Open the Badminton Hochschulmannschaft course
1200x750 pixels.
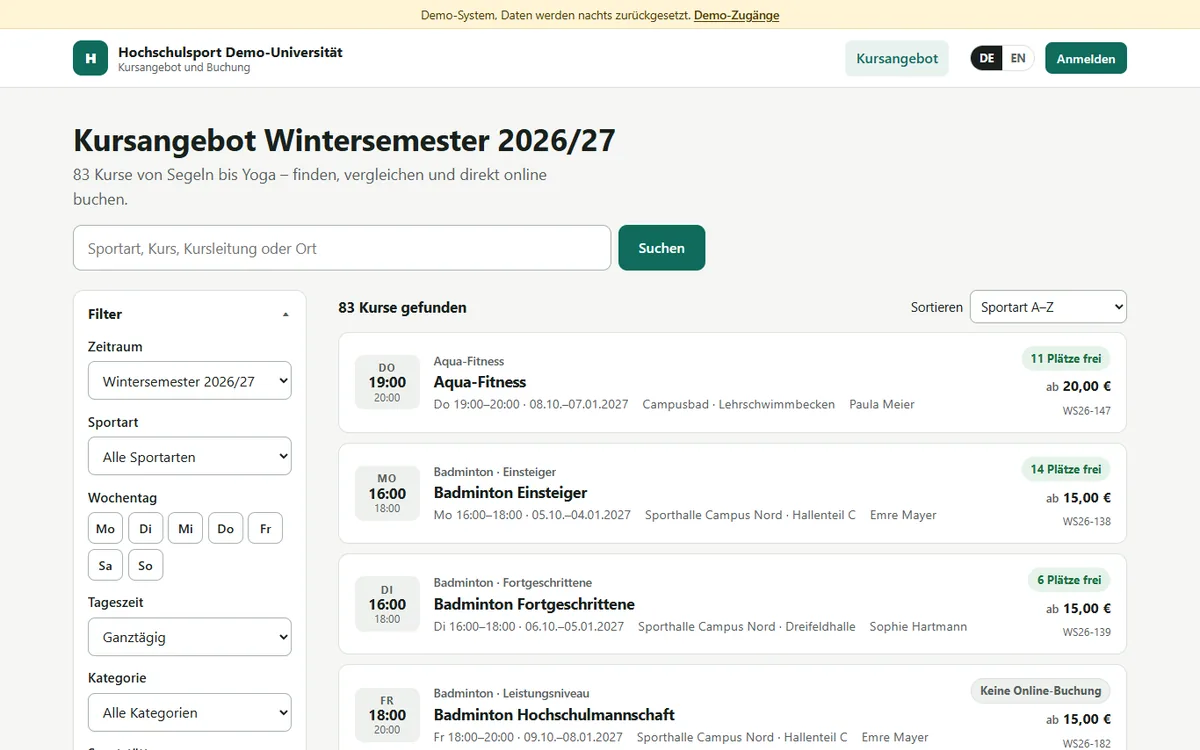(x=554, y=715)
